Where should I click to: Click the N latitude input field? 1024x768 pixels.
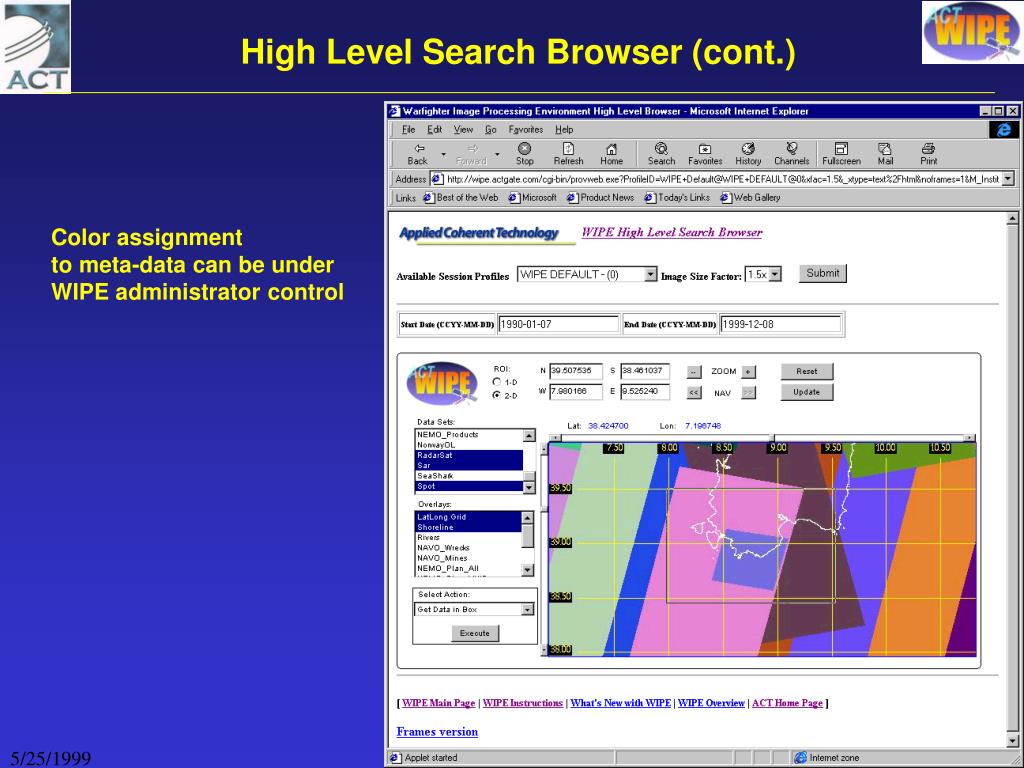coord(575,371)
